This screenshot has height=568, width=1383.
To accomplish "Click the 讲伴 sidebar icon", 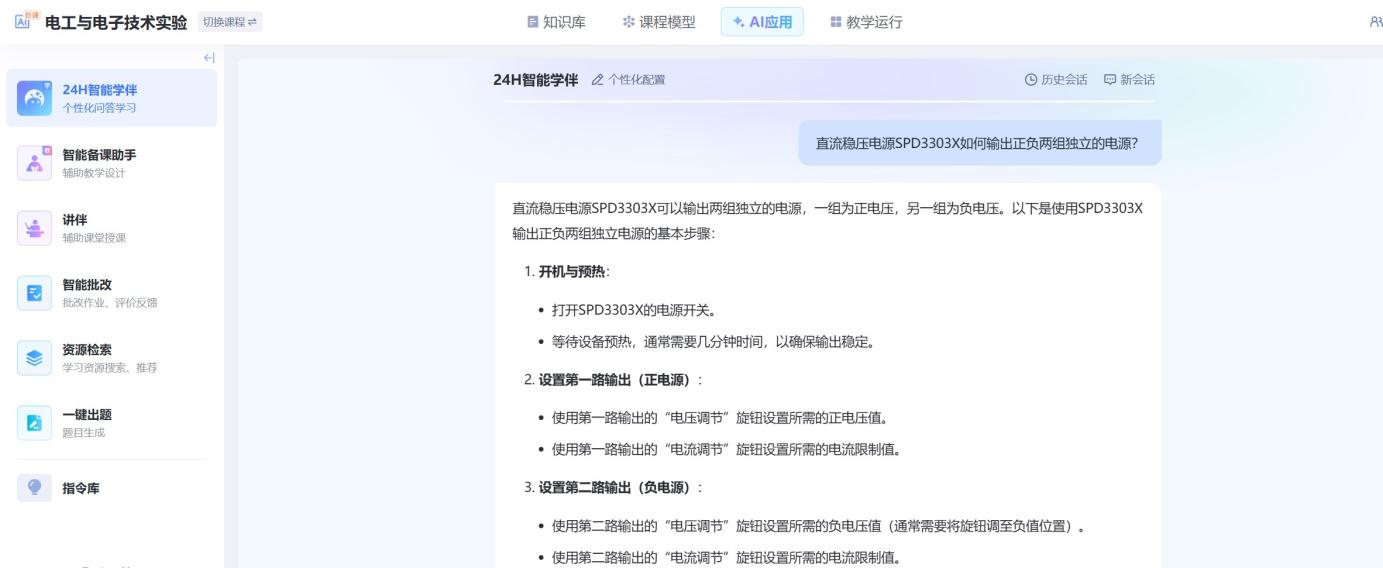I will tap(35, 228).
